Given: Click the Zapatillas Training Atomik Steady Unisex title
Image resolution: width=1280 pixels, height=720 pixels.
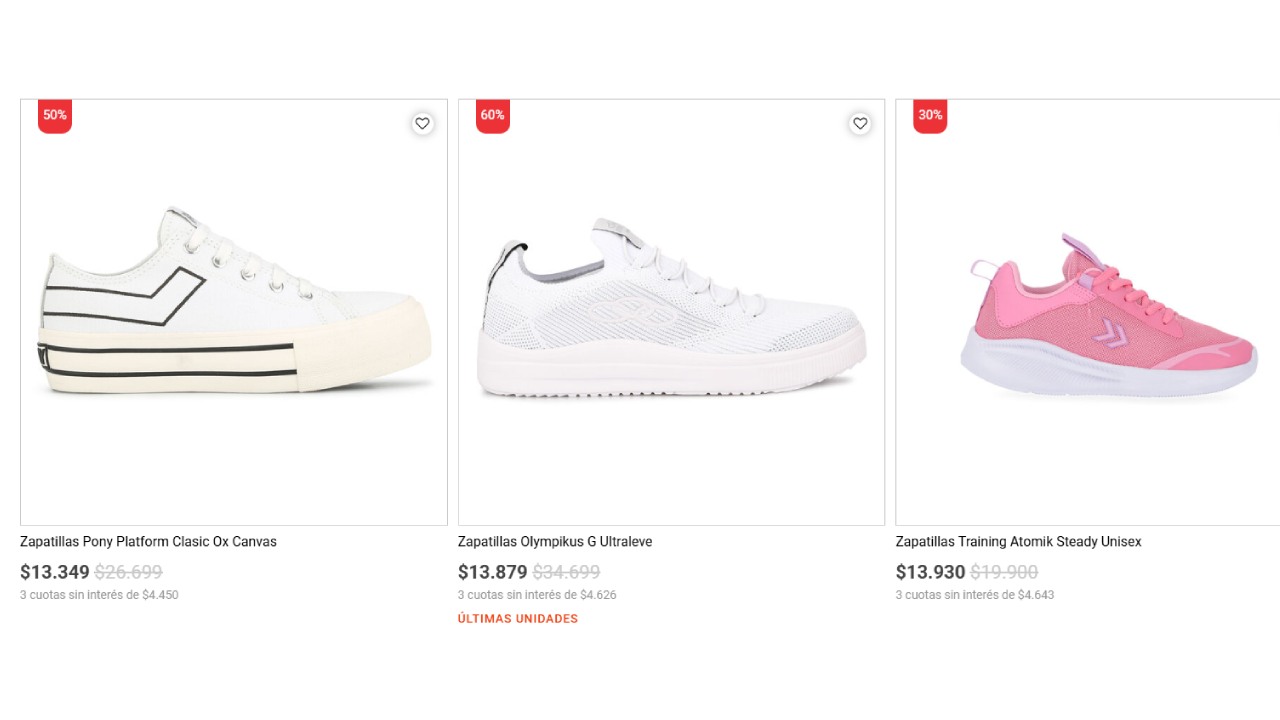Looking at the screenshot, I should (x=1019, y=541).
